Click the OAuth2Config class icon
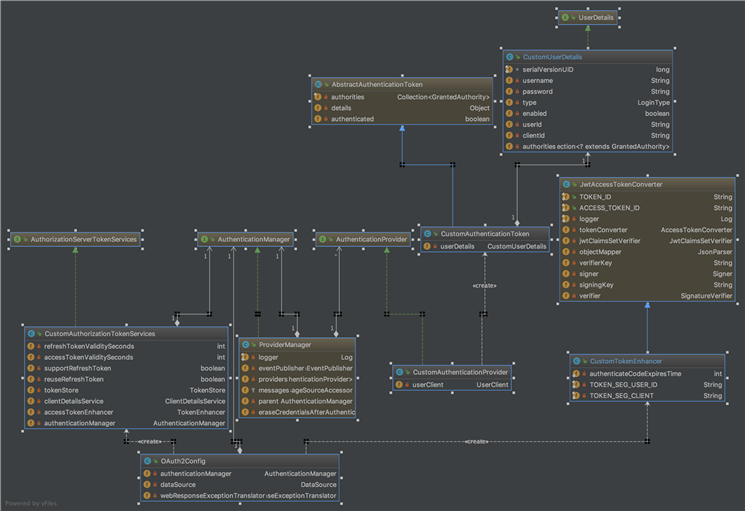The height and width of the screenshot is (511, 745). click(x=147, y=461)
